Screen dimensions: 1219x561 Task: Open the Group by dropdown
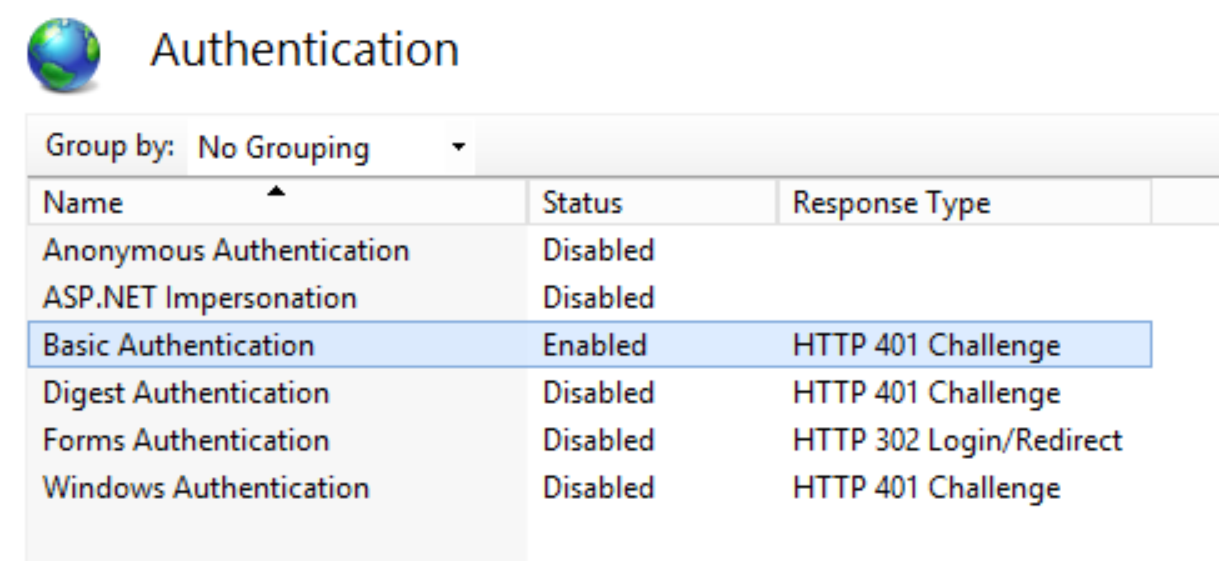330,148
